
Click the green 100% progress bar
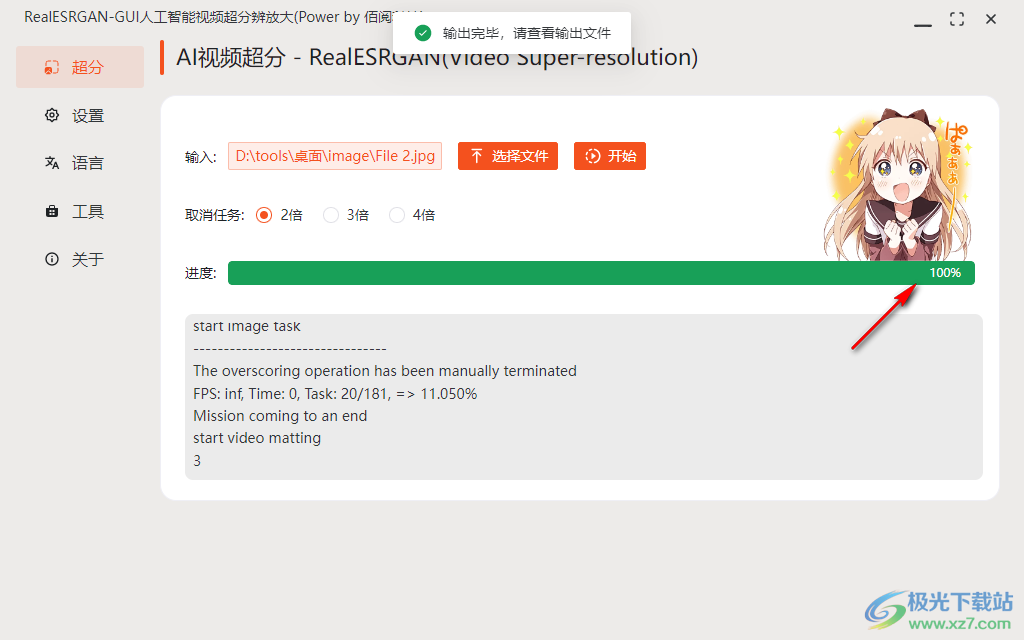pyautogui.click(x=600, y=272)
